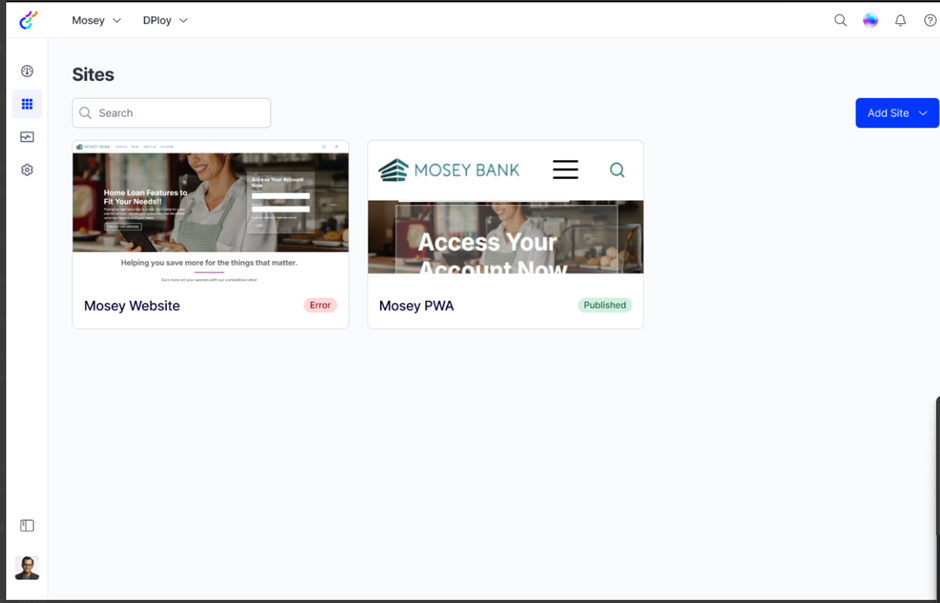Open the dashboard overview icon in the sidebar

pyautogui.click(x=27, y=71)
